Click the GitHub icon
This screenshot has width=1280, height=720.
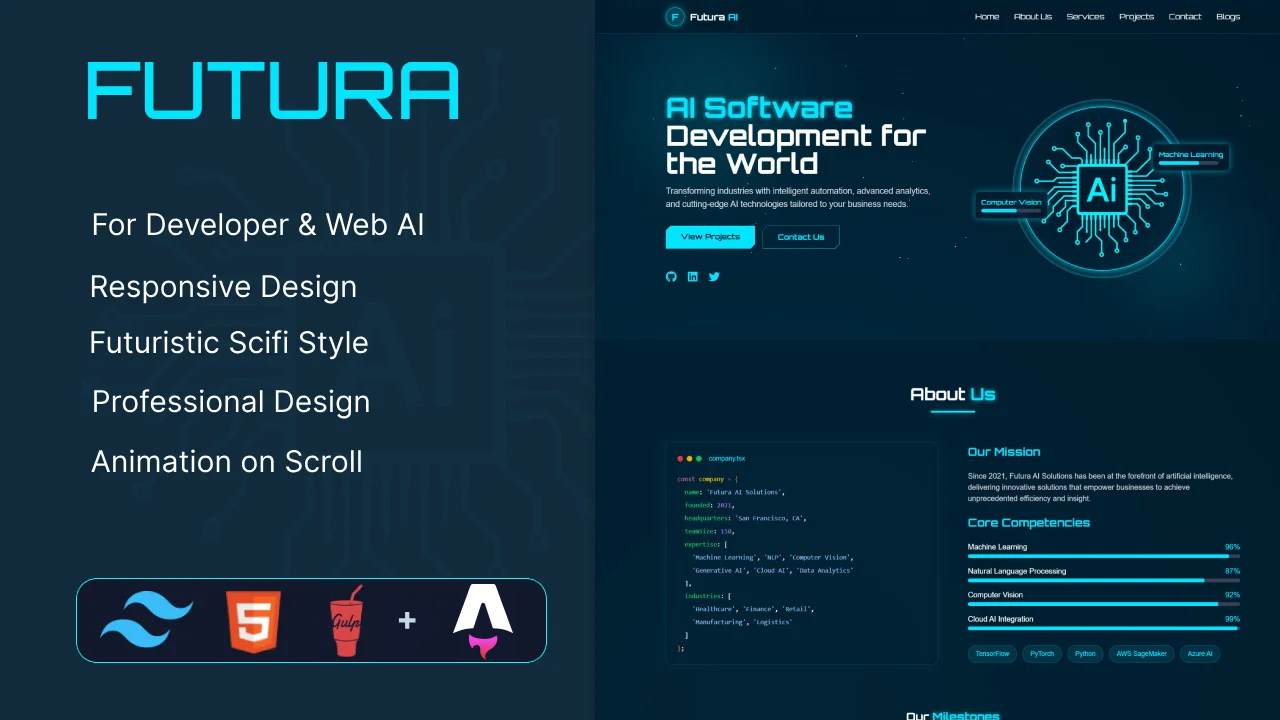[671, 276]
